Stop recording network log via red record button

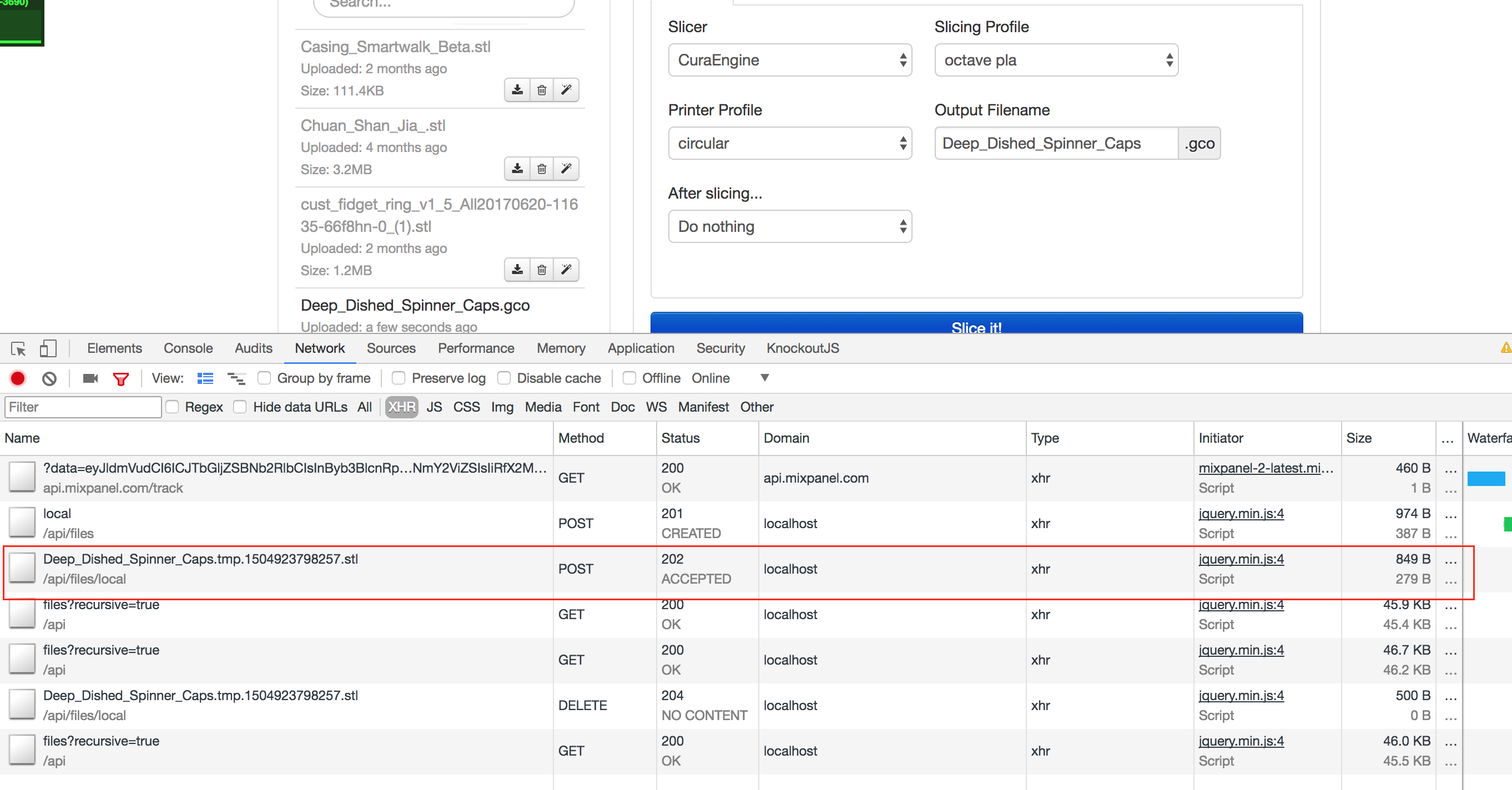point(17,378)
